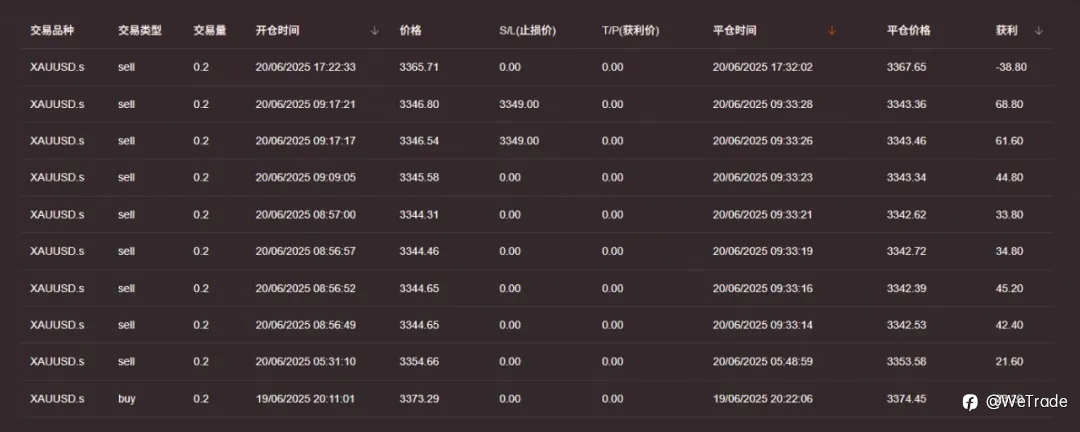
Task: Select the row with -38.80 profit
Action: 537,67
